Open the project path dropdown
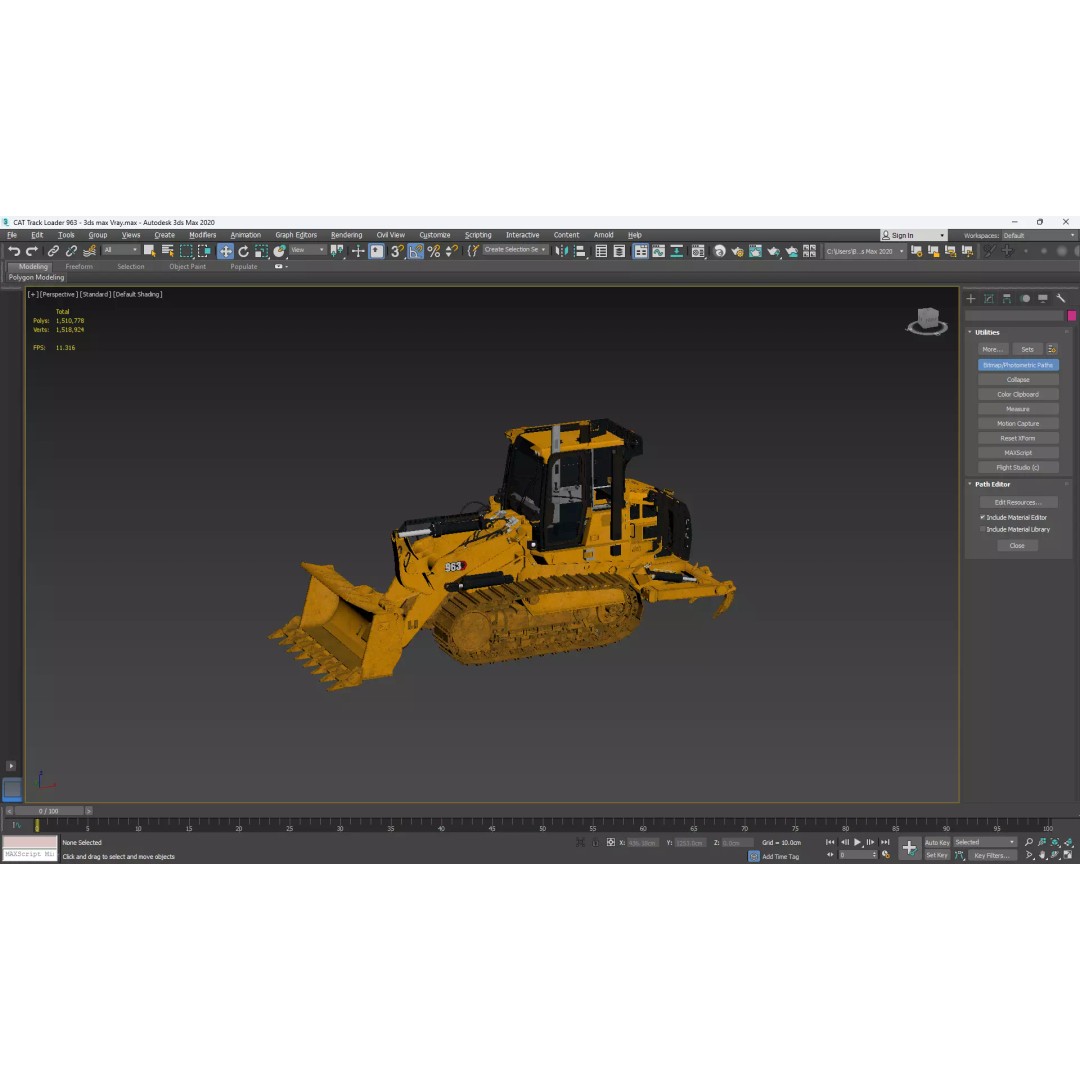This screenshot has width=1080, height=1080. [x=864, y=251]
